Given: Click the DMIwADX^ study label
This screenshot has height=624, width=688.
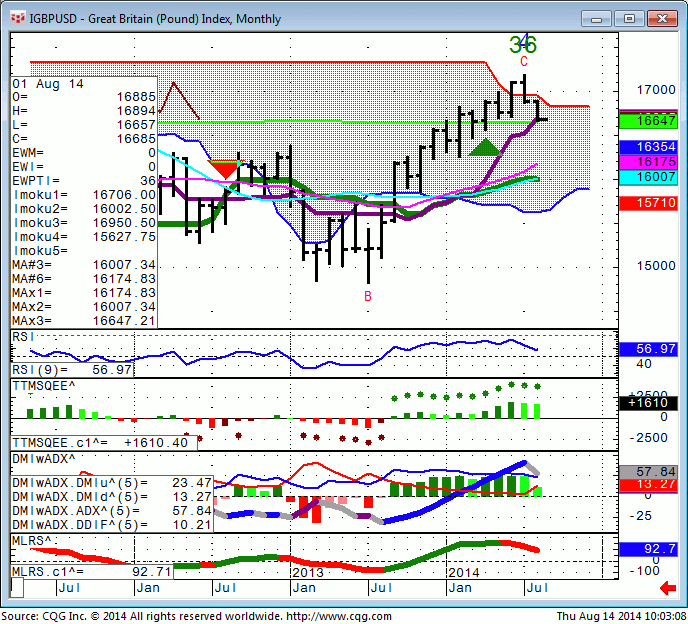Looking at the screenshot, I should (44, 459).
